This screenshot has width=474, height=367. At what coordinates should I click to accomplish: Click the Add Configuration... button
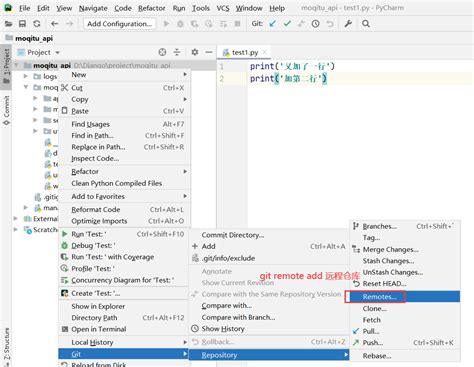pyautogui.click(x=120, y=24)
